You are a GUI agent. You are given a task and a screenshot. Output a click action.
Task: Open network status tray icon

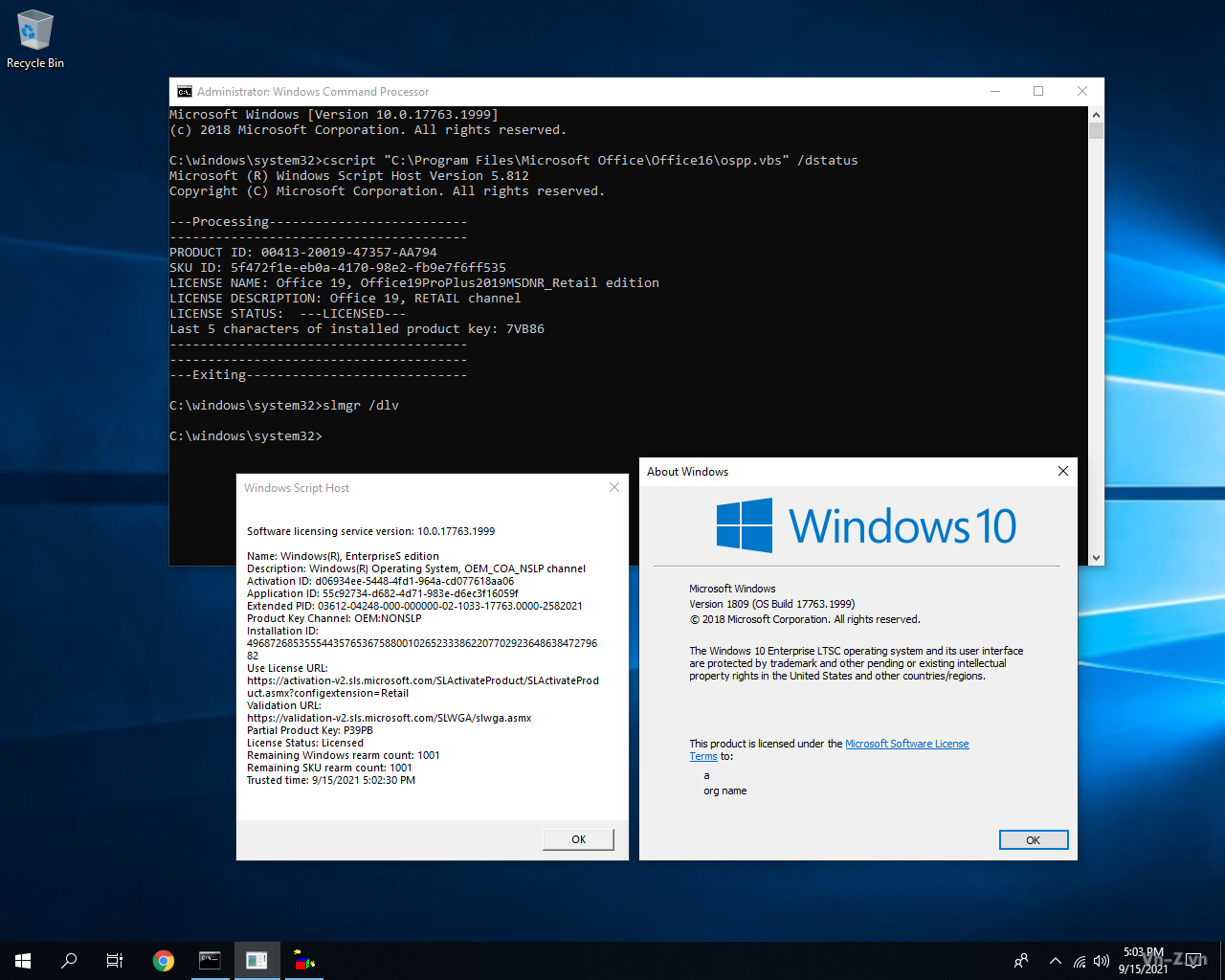click(x=1080, y=961)
